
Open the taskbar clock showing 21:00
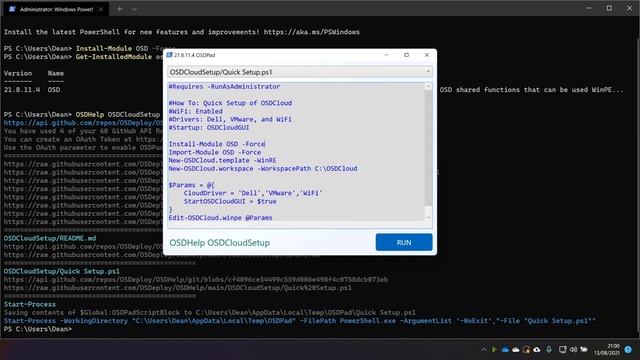click(607, 349)
